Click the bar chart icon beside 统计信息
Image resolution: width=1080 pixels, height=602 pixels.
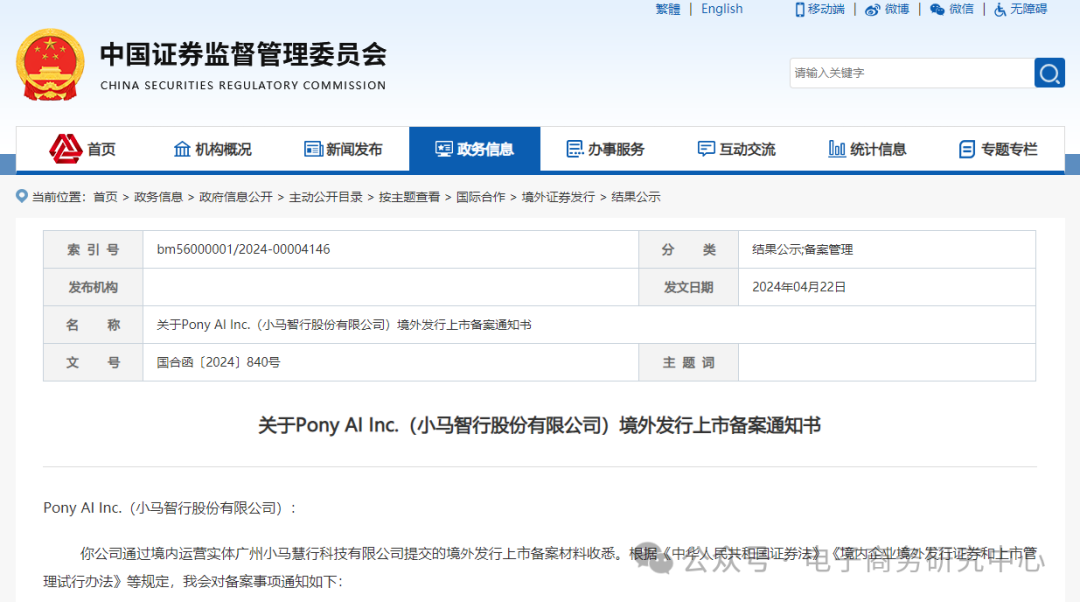pos(839,148)
